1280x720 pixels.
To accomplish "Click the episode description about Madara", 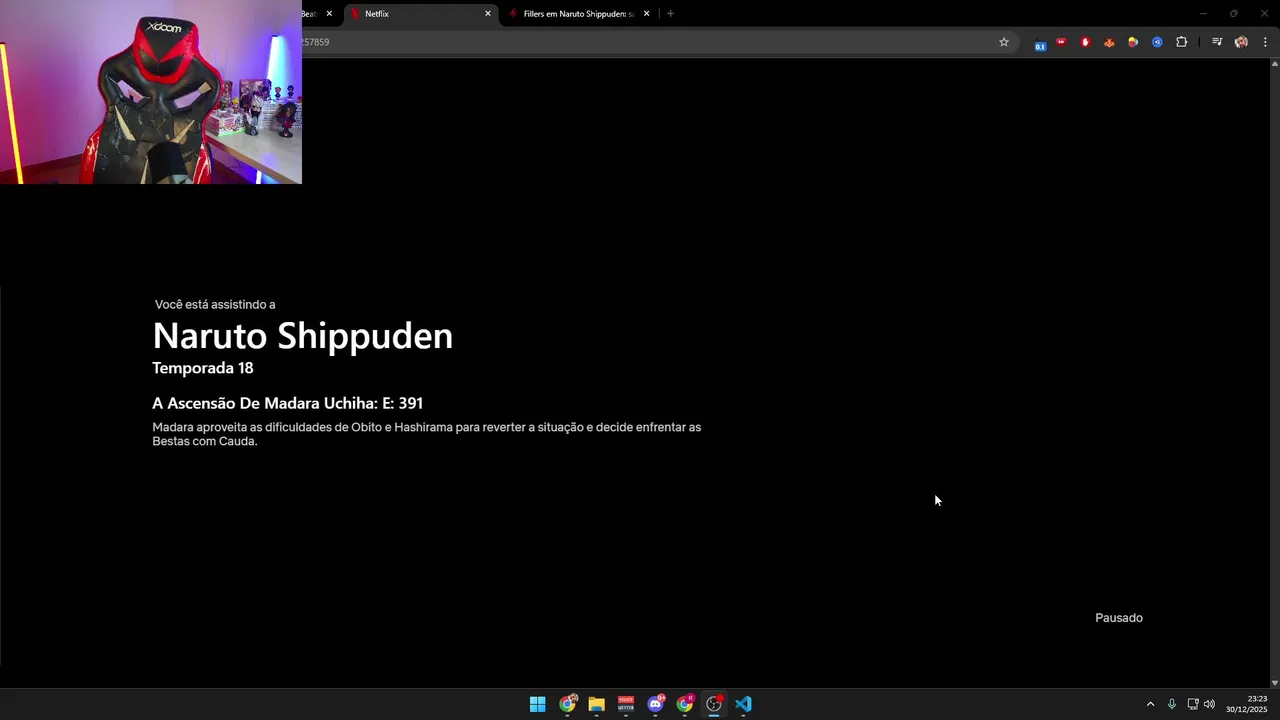I will point(427,434).
